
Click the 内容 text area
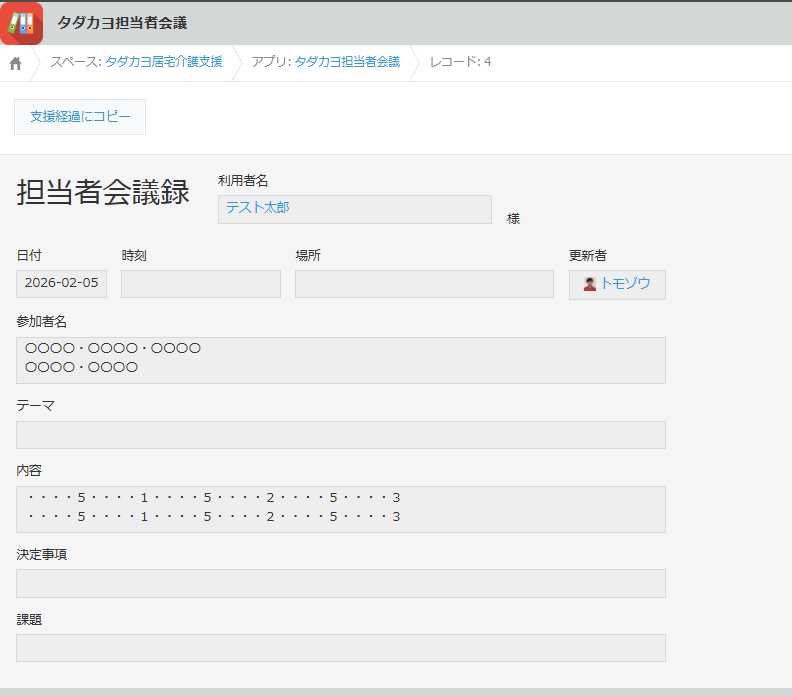point(340,509)
